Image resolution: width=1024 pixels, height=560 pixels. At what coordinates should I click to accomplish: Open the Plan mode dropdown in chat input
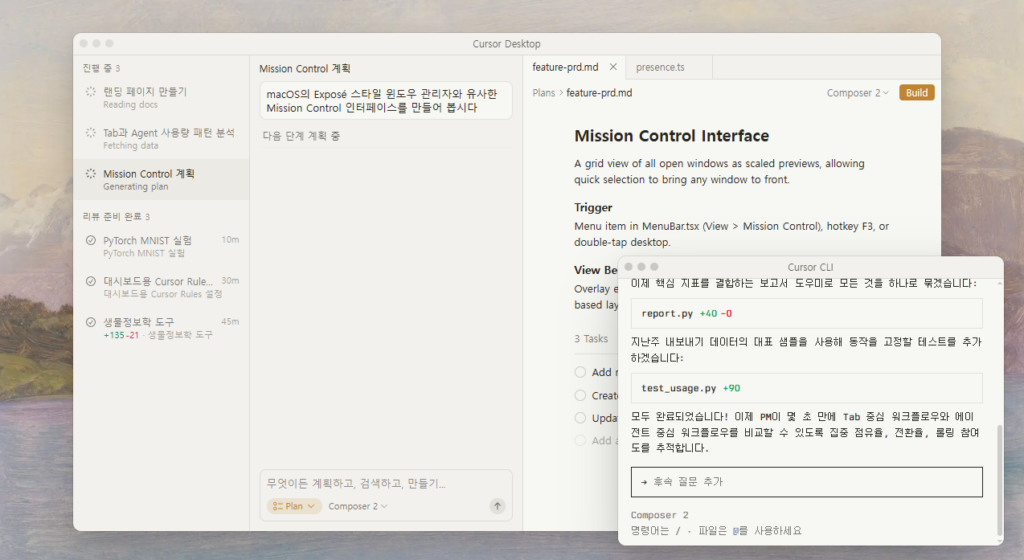[294, 506]
